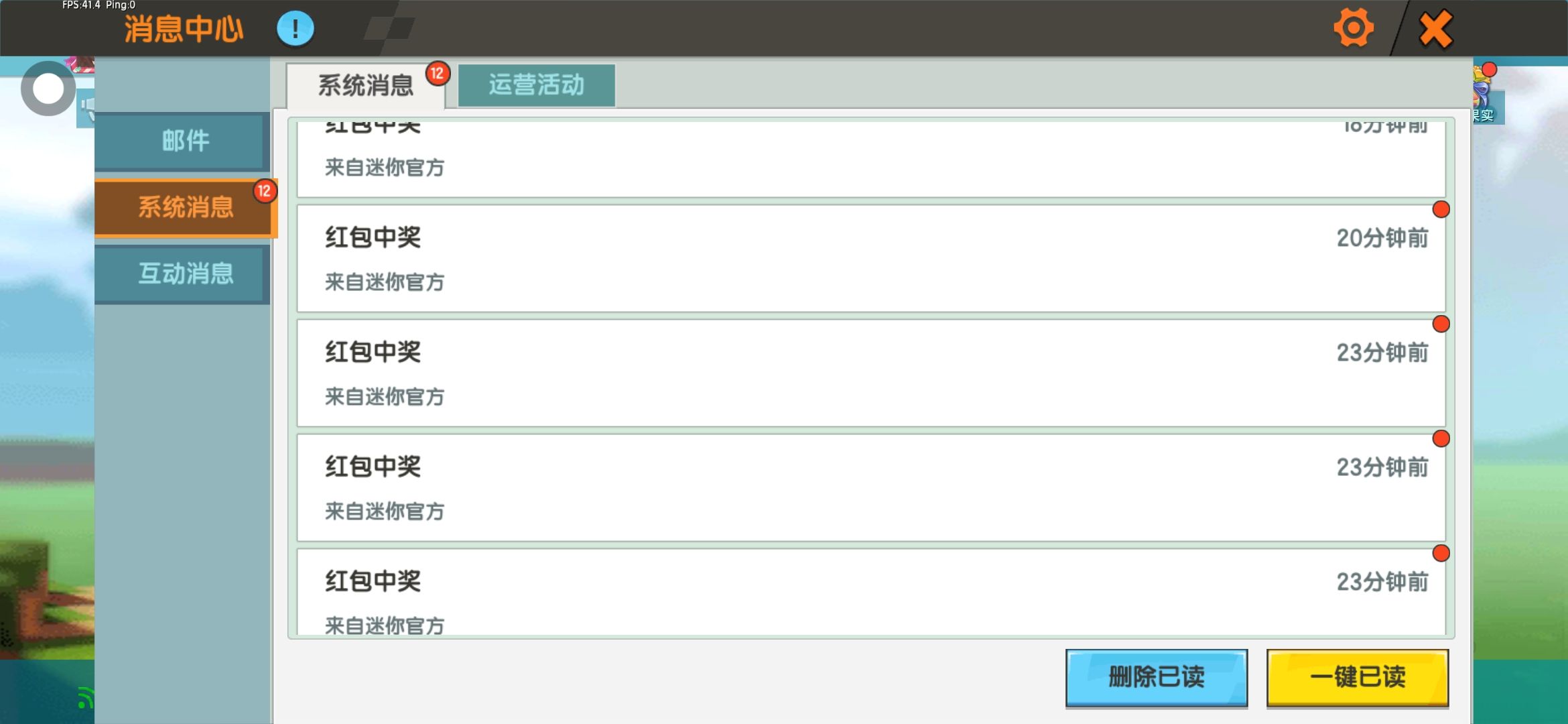Image resolution: width=1568 pixels, height=724 pixels.
Task: Open the partially visible top 红包中奖 message
Action: (x=871, y=158)
